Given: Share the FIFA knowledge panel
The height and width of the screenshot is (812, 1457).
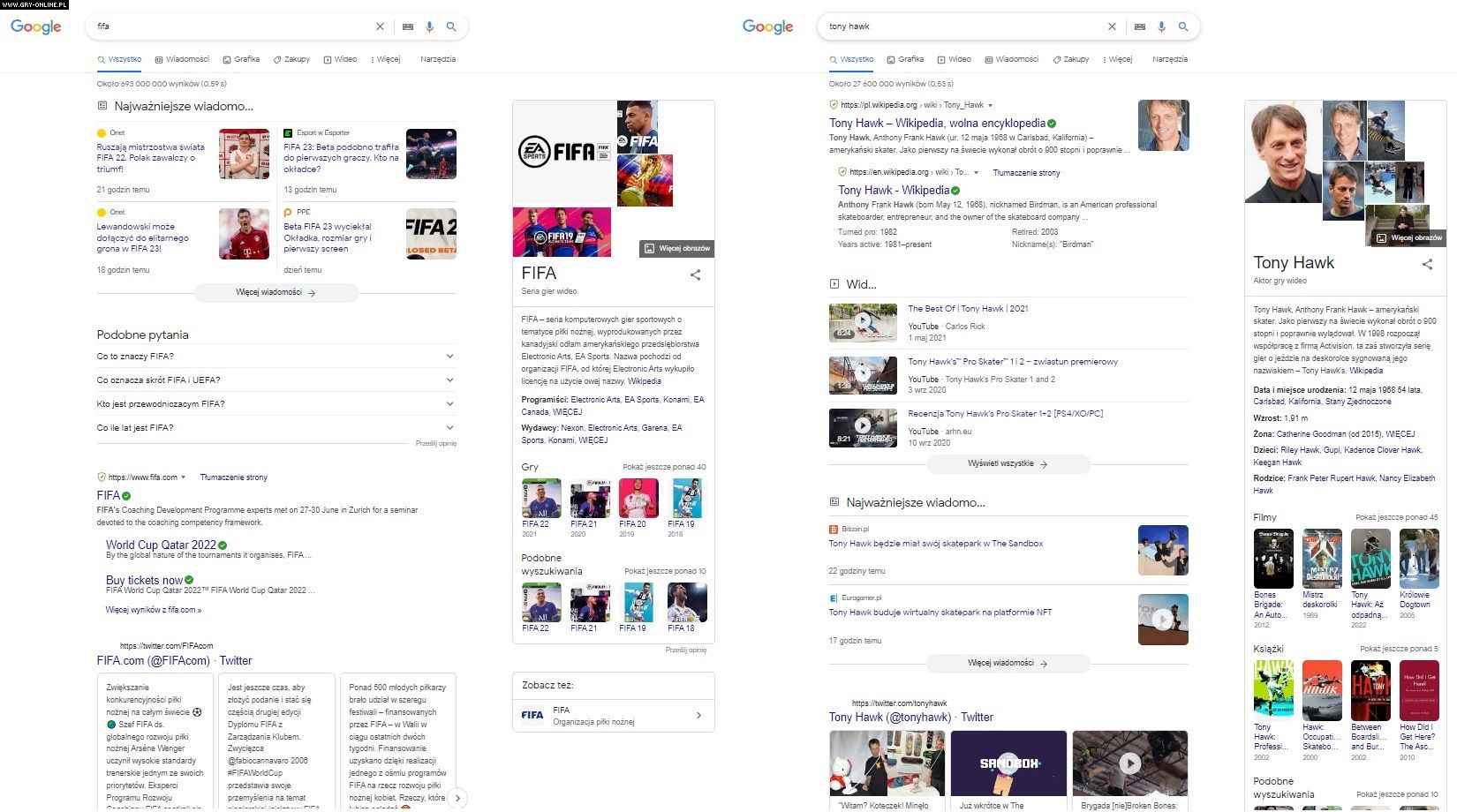Looking at the screenshot, I should tap(695, 274).
